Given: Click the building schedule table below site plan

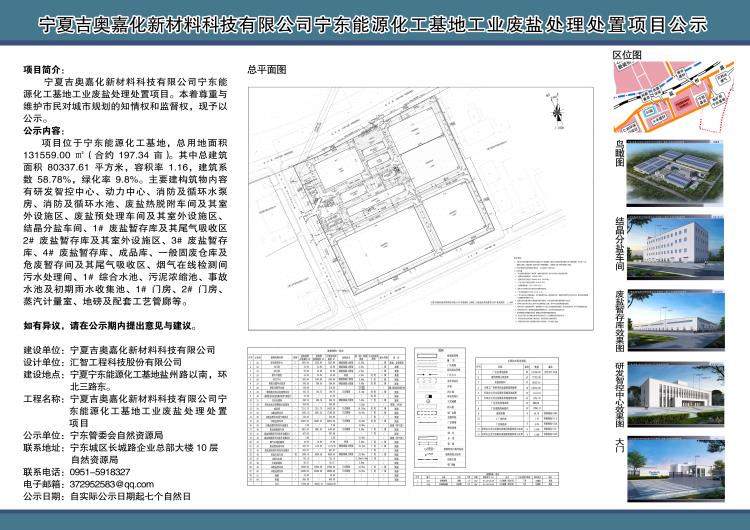Looking at the screenshot, I should (326, 417).
